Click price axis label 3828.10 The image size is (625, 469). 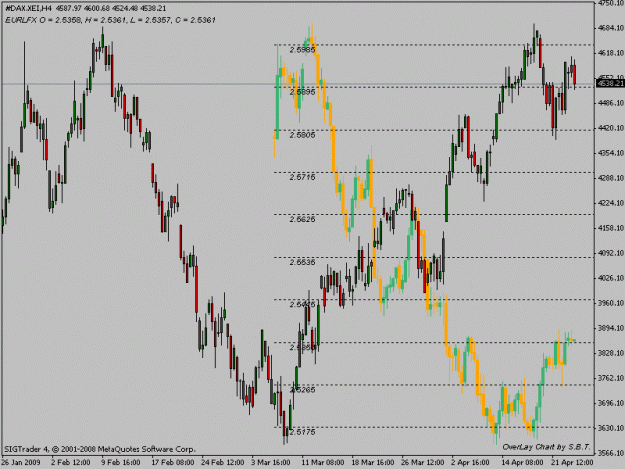click(x=611, y=353)
